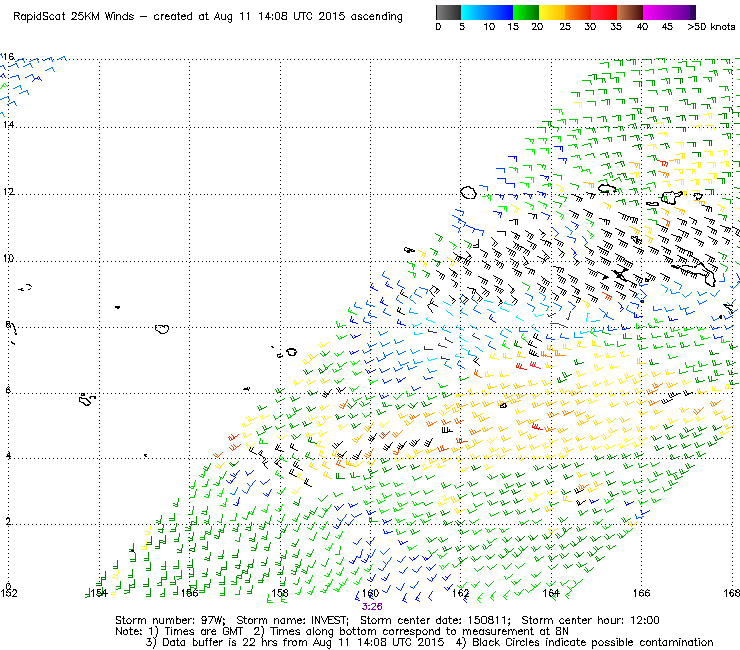Click the 'Black Circles indicate possible contamination' note

click(593, 642)
